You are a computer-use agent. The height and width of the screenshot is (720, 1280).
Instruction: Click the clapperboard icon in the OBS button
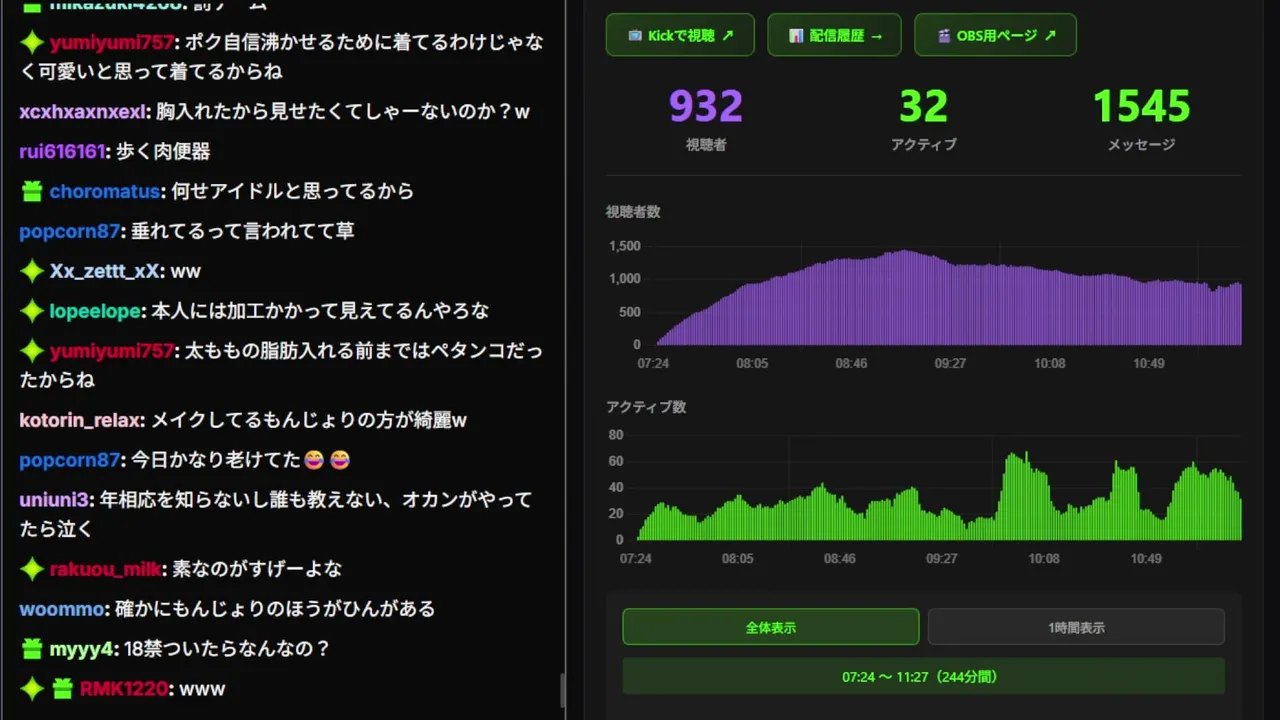(943, 36)
